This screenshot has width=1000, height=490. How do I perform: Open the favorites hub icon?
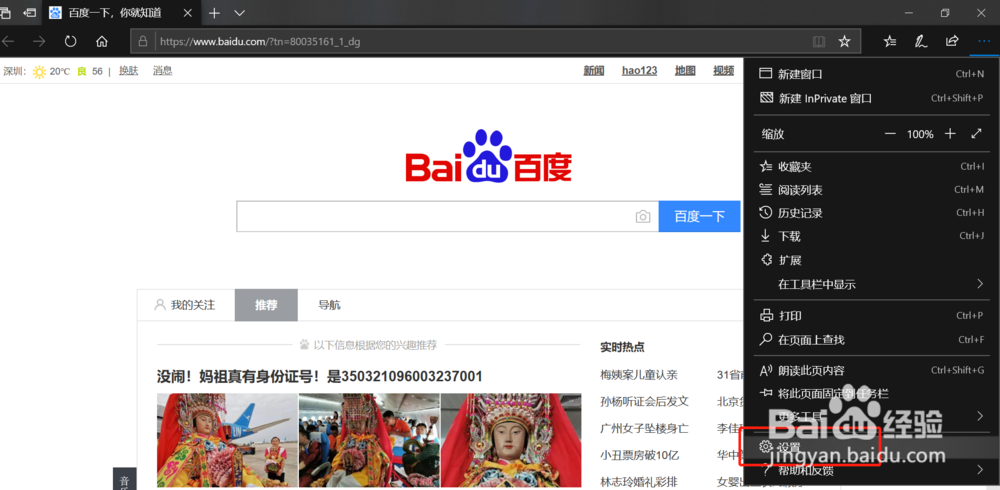pos(890,41)
